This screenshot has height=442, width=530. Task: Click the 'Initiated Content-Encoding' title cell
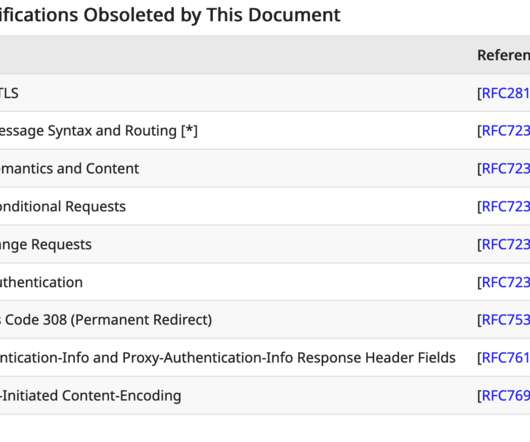pyautogui.click(x=90, y=396)
